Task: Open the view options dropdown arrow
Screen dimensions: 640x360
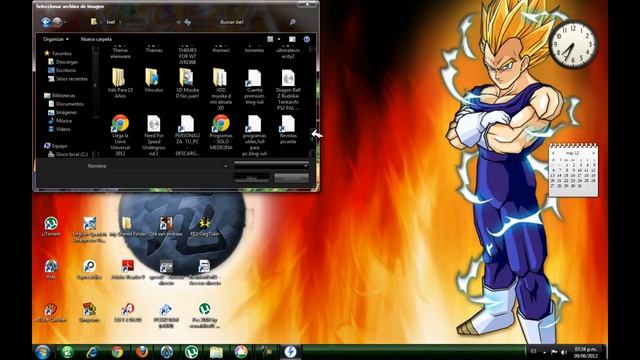Action: pyautogui.click(x=279, y=39)
